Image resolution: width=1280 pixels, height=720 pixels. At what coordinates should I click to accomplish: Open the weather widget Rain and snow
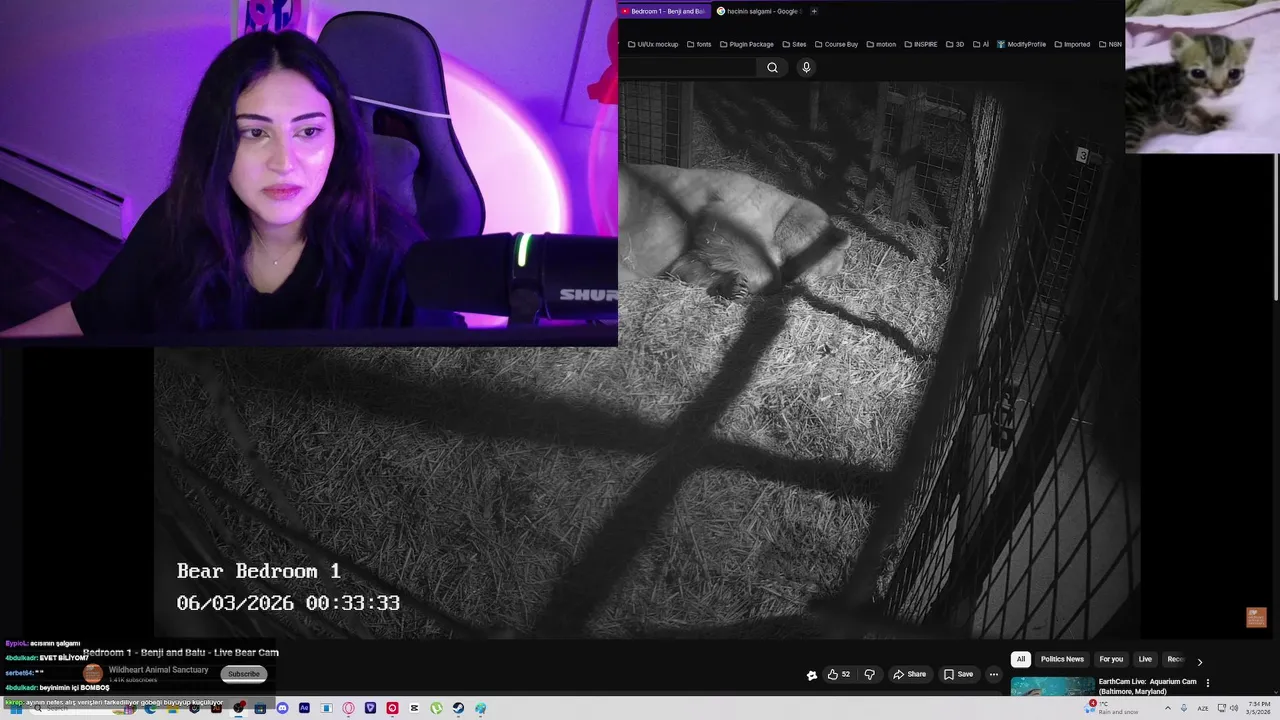(x=1113, y=708)
